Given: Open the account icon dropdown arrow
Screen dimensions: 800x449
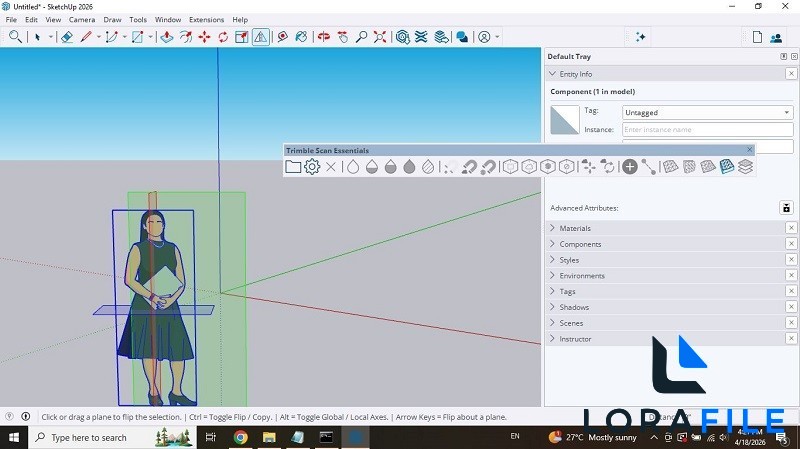Looking at the screenshot, I should click(x=497, y=37).
